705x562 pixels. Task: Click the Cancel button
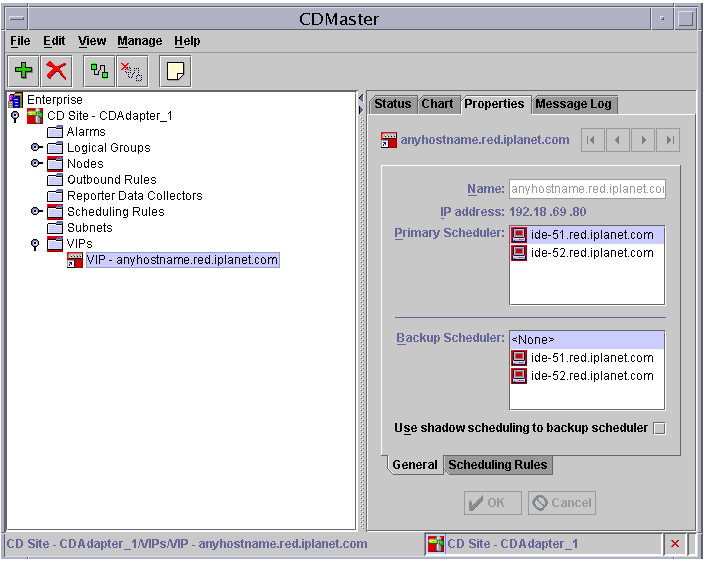click(x=562, y=503)
